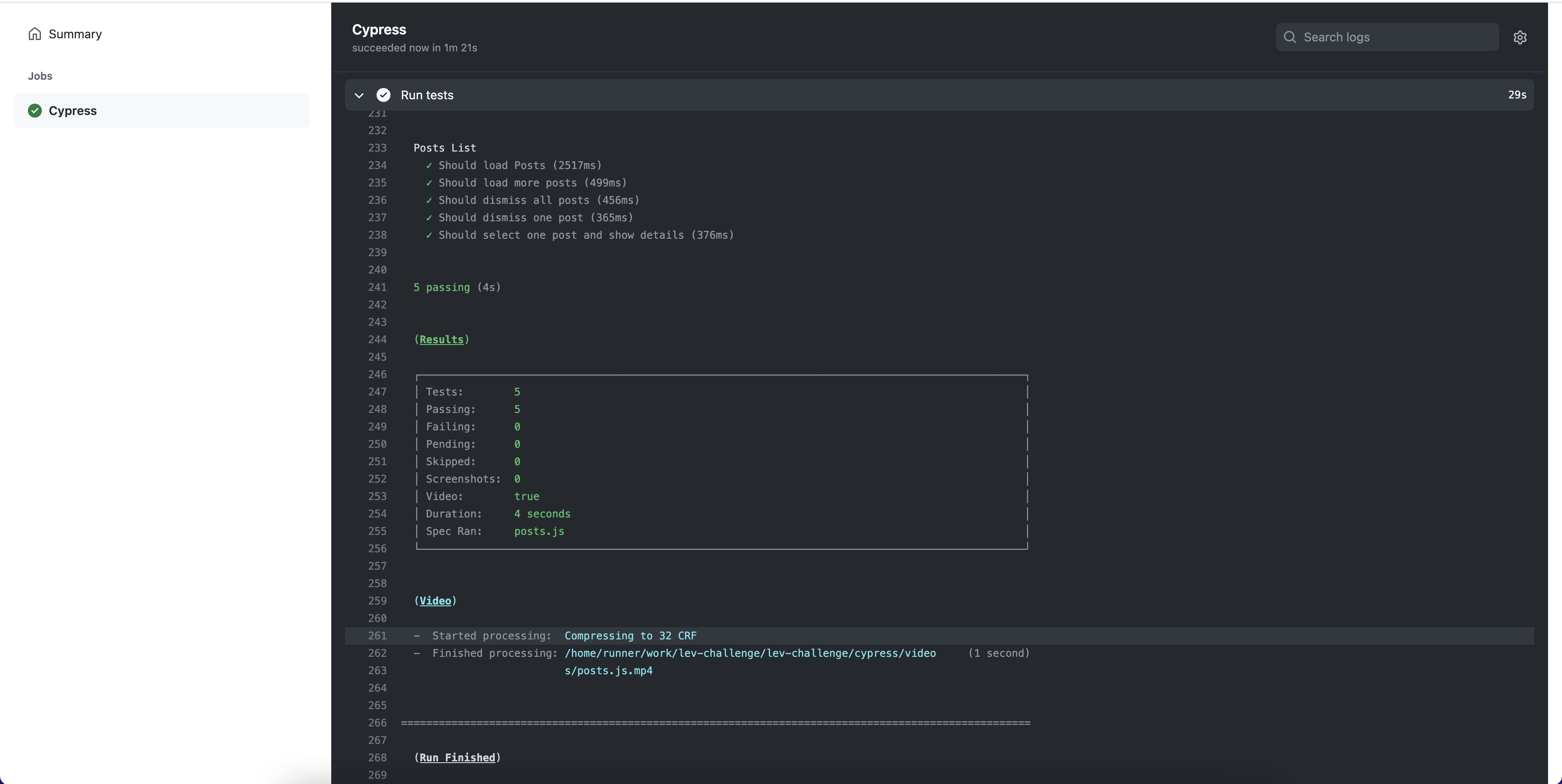
Task: Click the Cypress workflow title heading
Action: pyautogui.click(x=379, y=29)
